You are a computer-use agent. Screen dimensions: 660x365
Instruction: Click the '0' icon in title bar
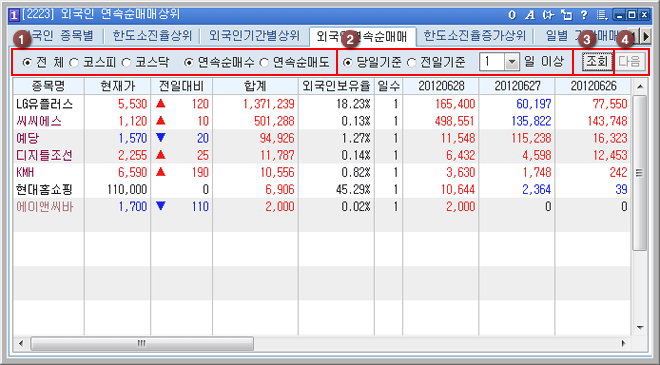[x=512, y=15]
